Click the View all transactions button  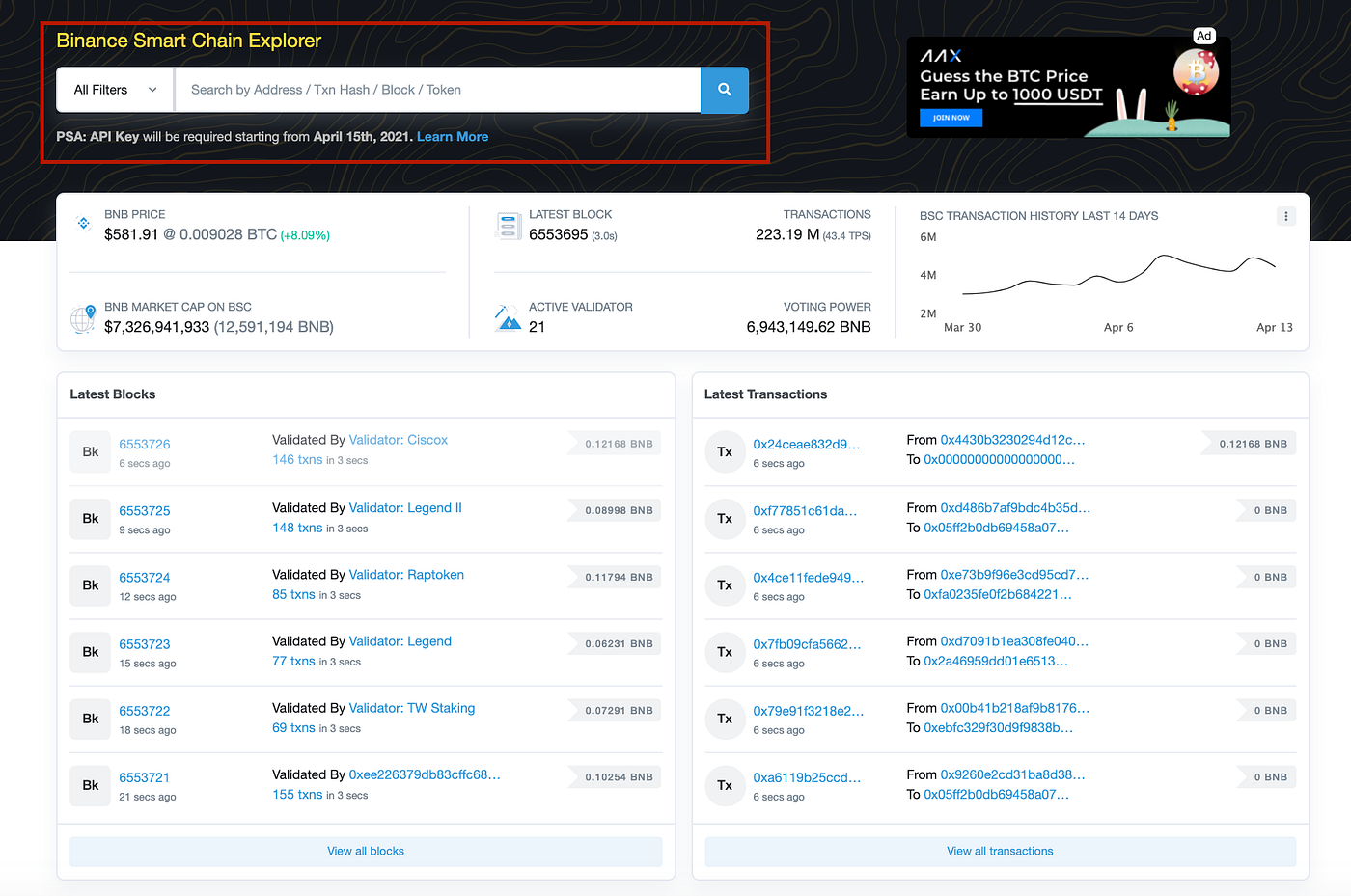pos(1000,851)
